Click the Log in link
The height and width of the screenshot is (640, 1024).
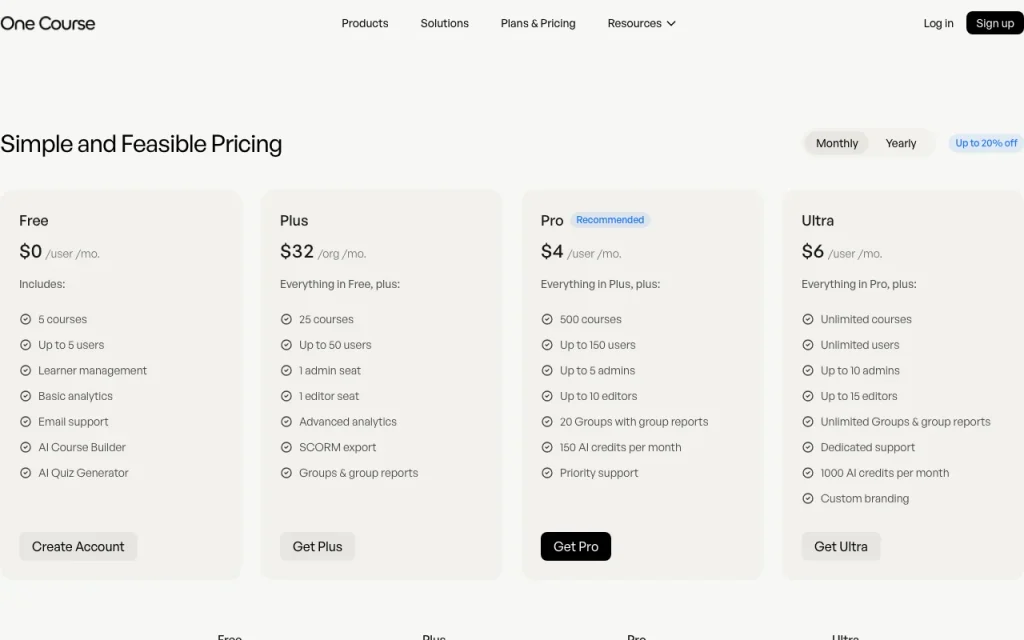click(938, 24)
